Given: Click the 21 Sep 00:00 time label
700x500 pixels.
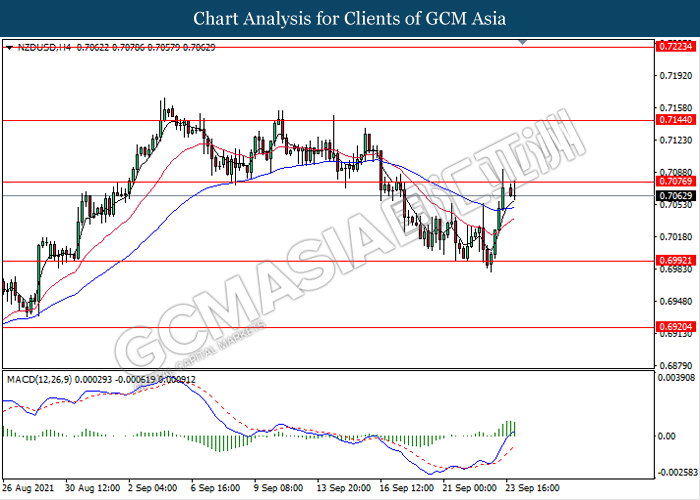Looking at the screenshot, I should tap(470, 488).
